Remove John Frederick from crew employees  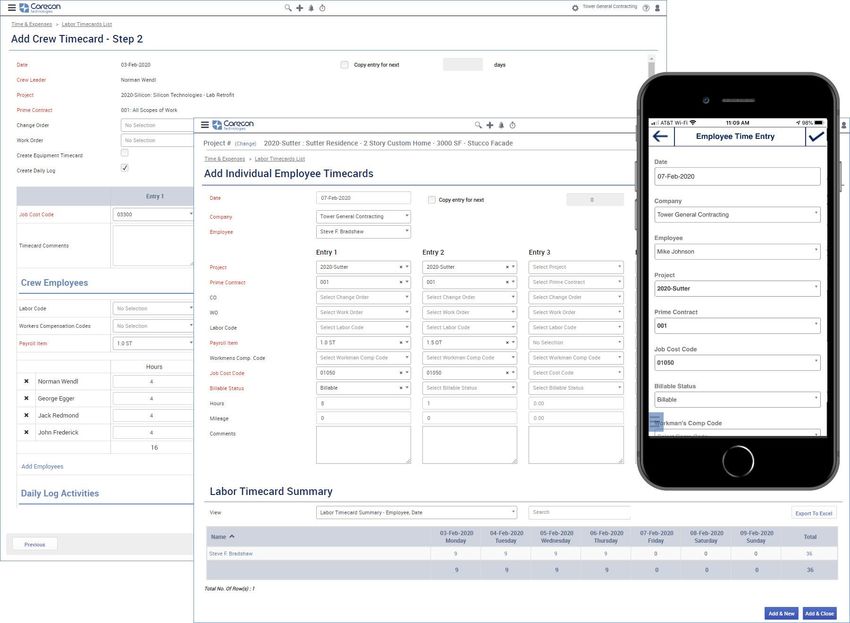coord(26,432)
